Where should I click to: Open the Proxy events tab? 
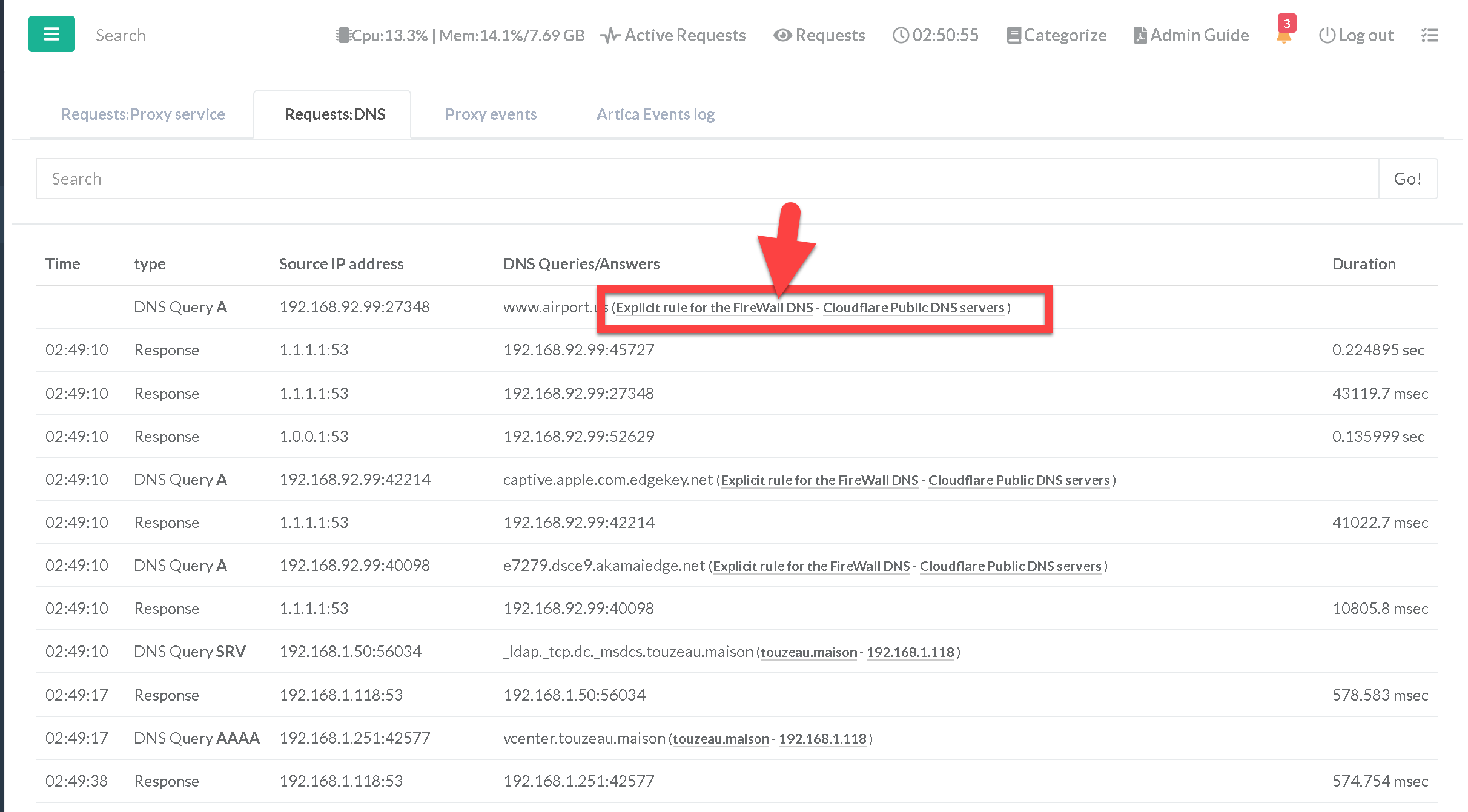tap(491, 114)
